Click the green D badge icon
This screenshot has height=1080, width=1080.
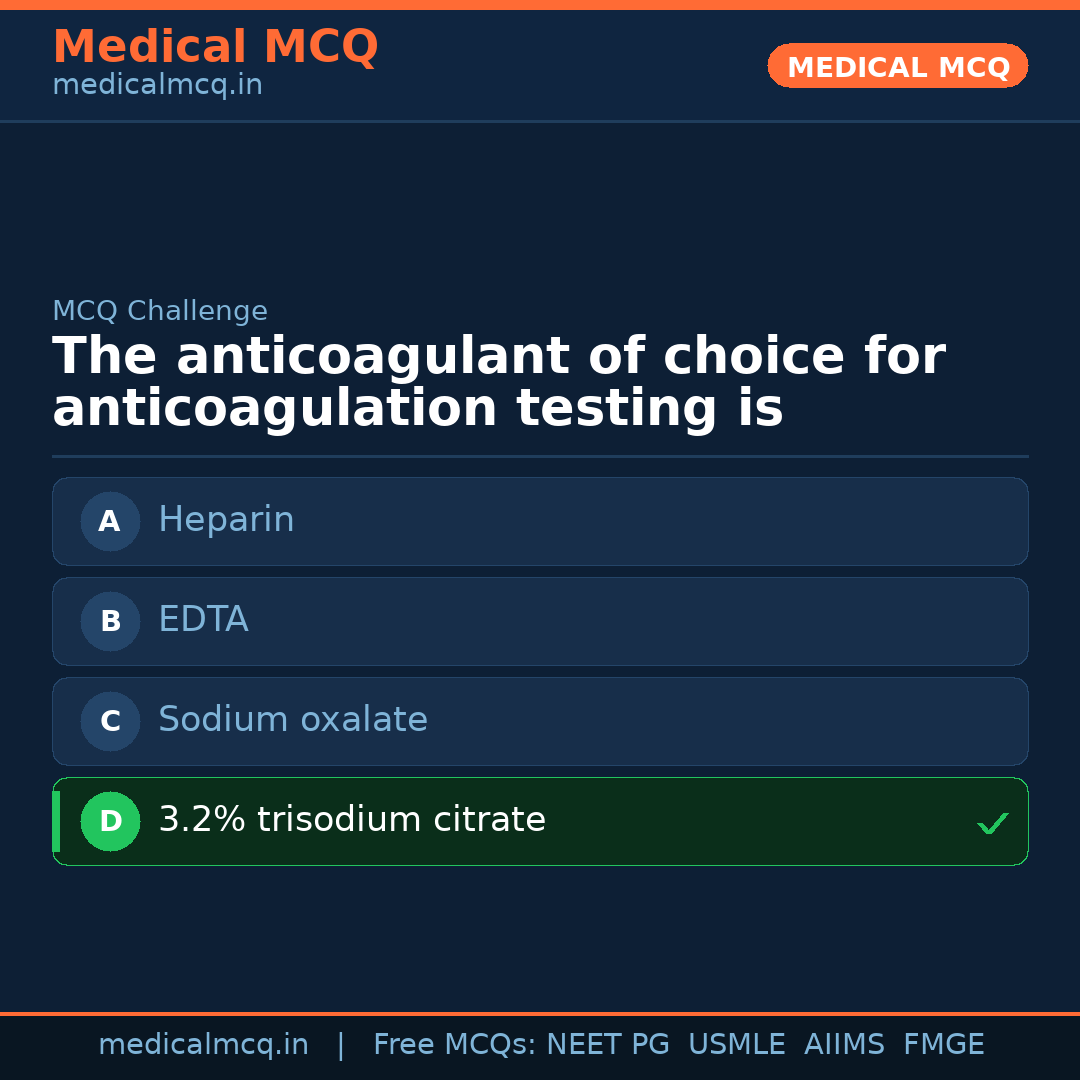point(110,821)
